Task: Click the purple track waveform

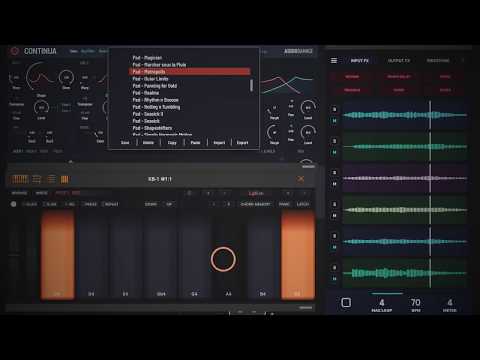Action: click(x=405, y=178)
